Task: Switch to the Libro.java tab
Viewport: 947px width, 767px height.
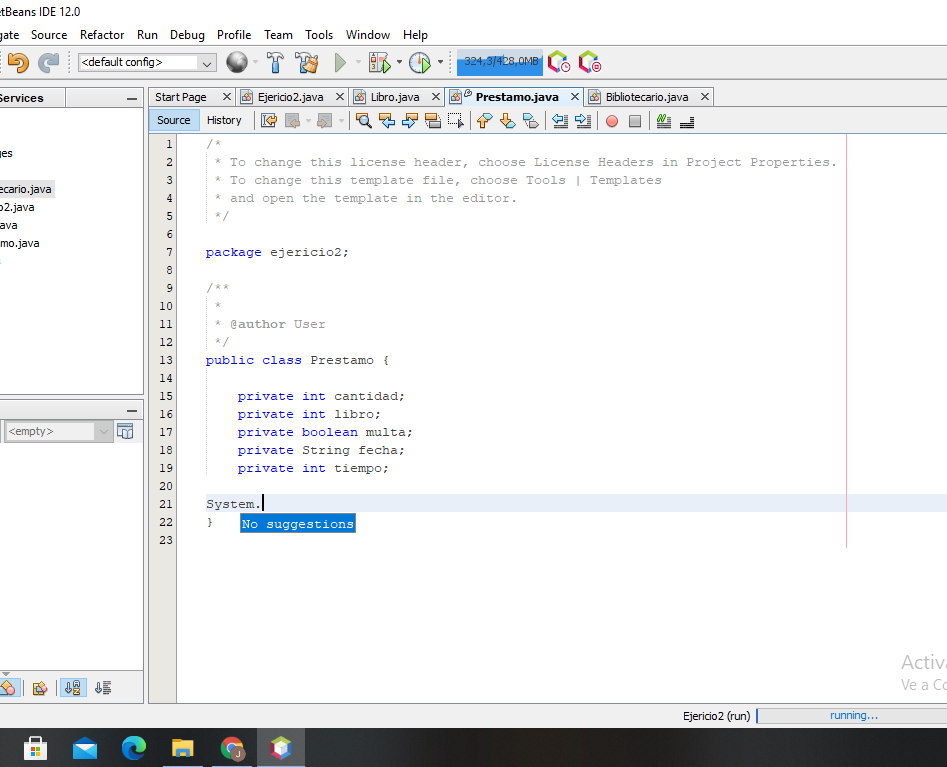Action: [395, 97]
